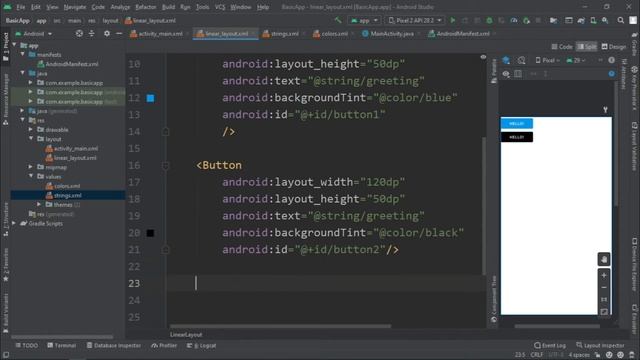Click the Collapse All icon in the Project panel
Viewport: 640px width, 360px height.
click(91, 33)
